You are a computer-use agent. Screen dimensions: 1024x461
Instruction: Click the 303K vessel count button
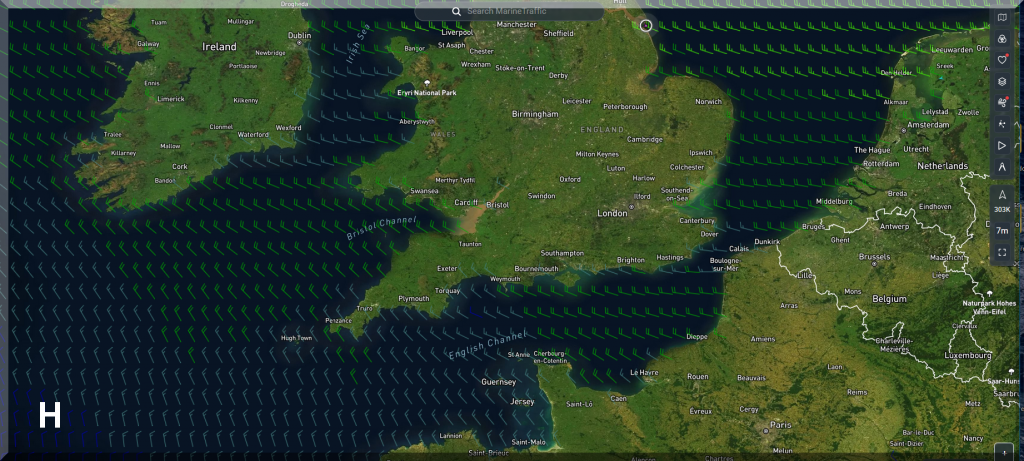(x=1002, y=209)
